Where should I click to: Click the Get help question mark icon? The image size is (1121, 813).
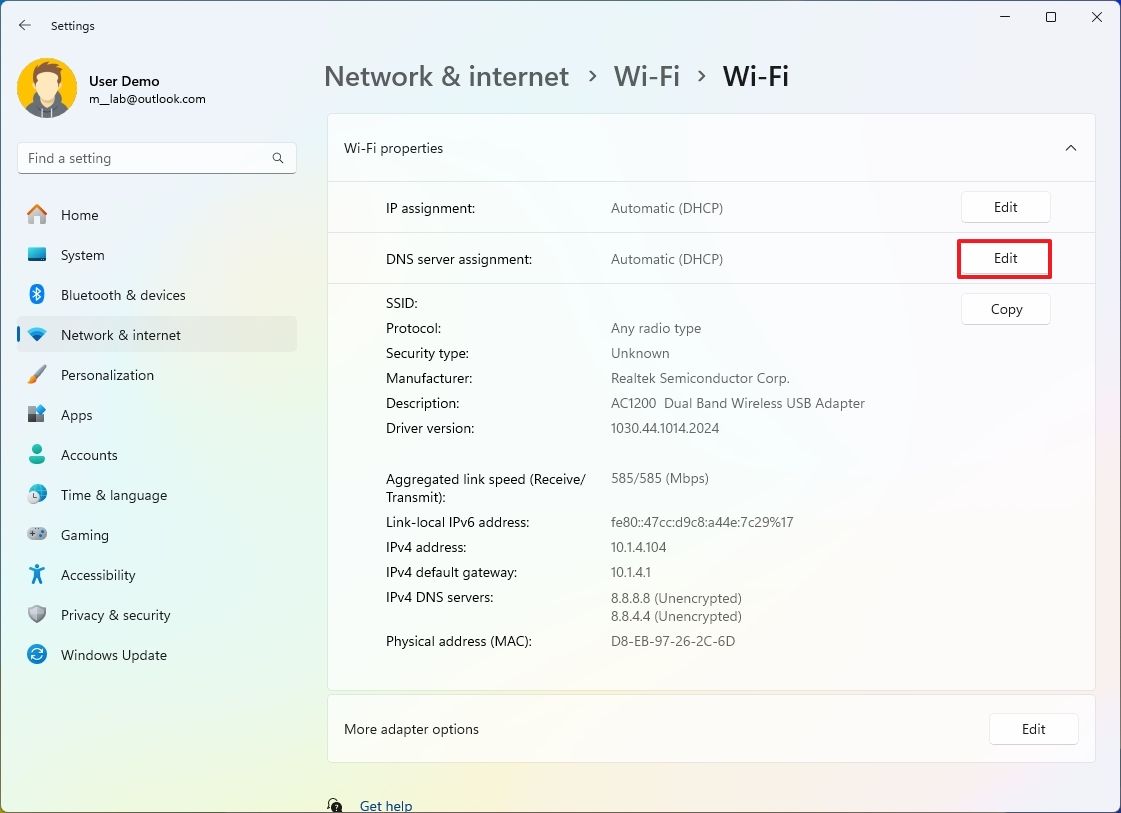pyautogui.click(x=334, y=804)
